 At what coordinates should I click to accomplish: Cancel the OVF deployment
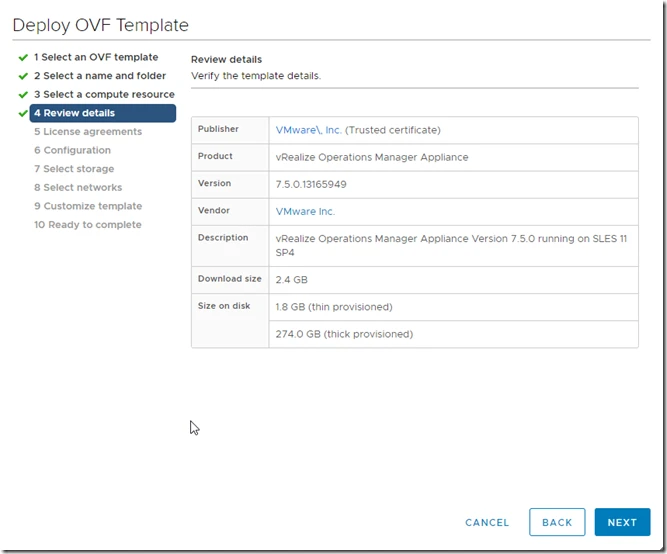pyautogui.click(x=487, y=522)
